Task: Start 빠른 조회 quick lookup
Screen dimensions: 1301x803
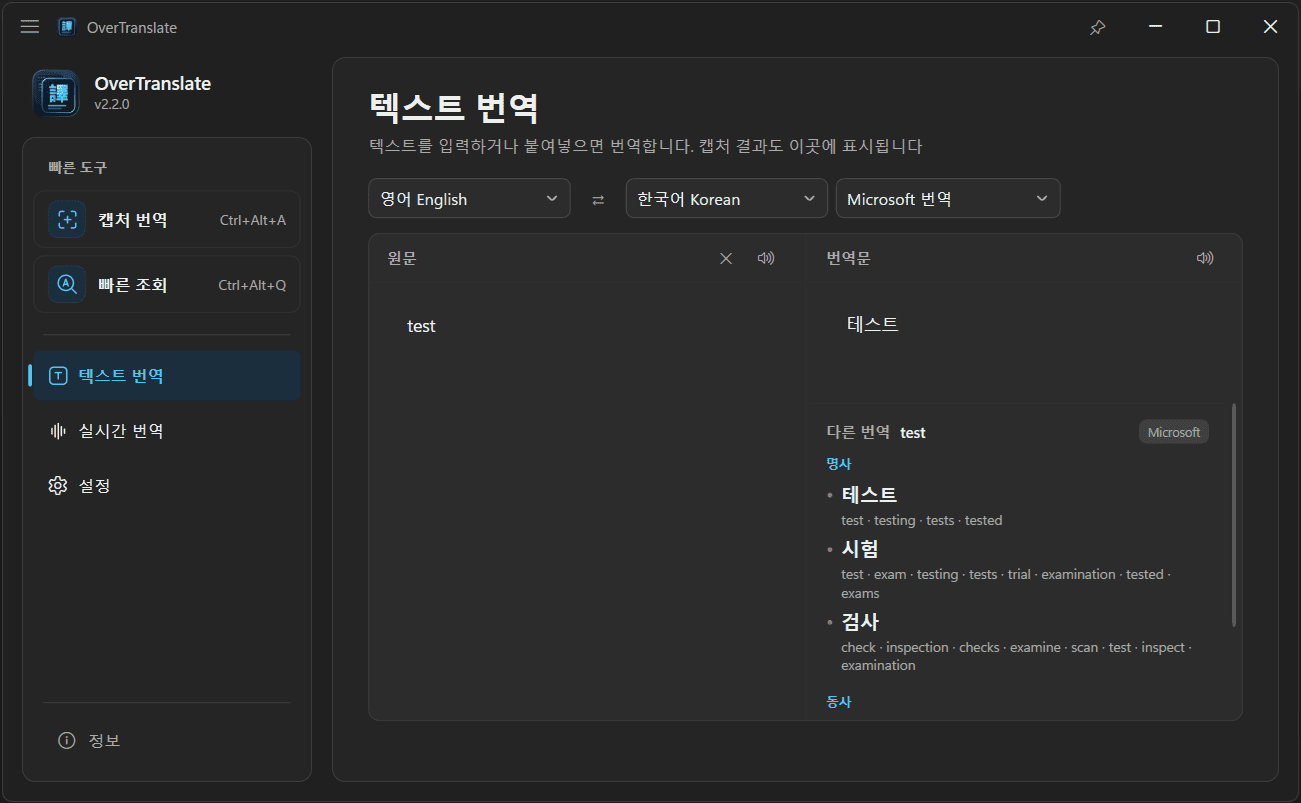Action: [x=167, y=285]
